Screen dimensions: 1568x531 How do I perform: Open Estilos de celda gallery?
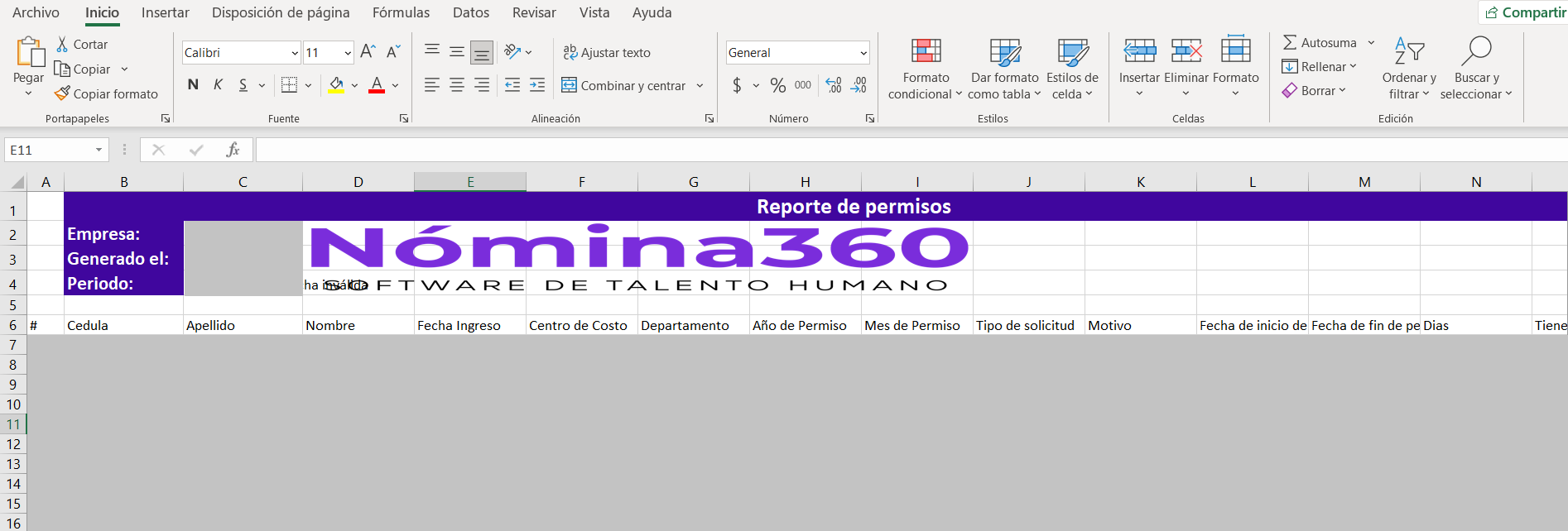click(x=1073, y=69)
